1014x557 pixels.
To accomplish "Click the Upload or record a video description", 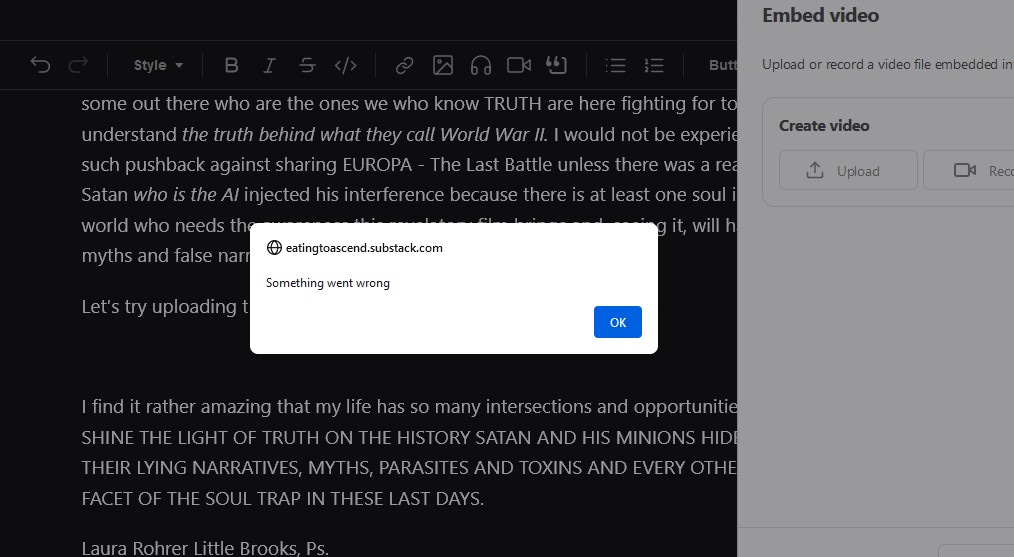I will click(x=888, y=64).
